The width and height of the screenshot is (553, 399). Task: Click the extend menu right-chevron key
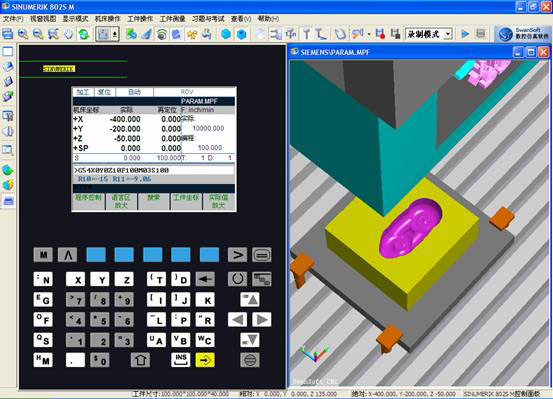click(237, 255)
